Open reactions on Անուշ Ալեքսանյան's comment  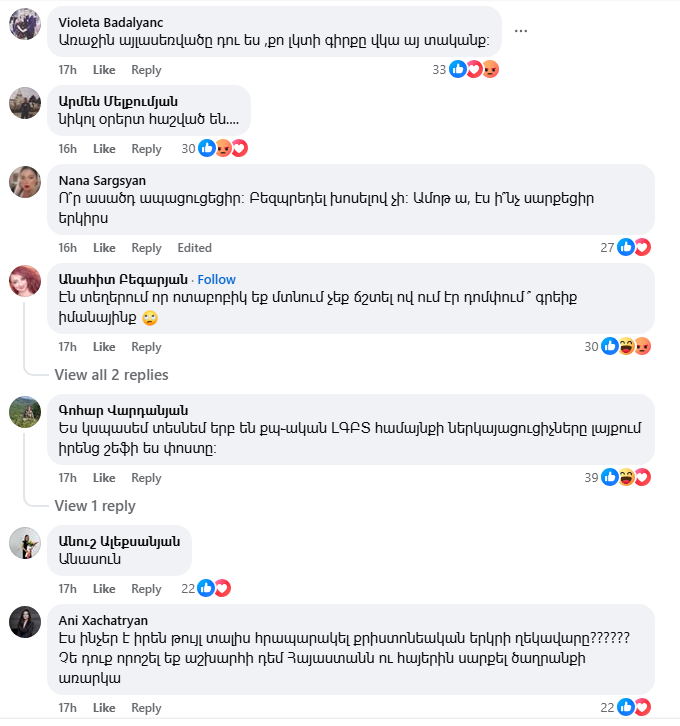[x=214, y=588]
